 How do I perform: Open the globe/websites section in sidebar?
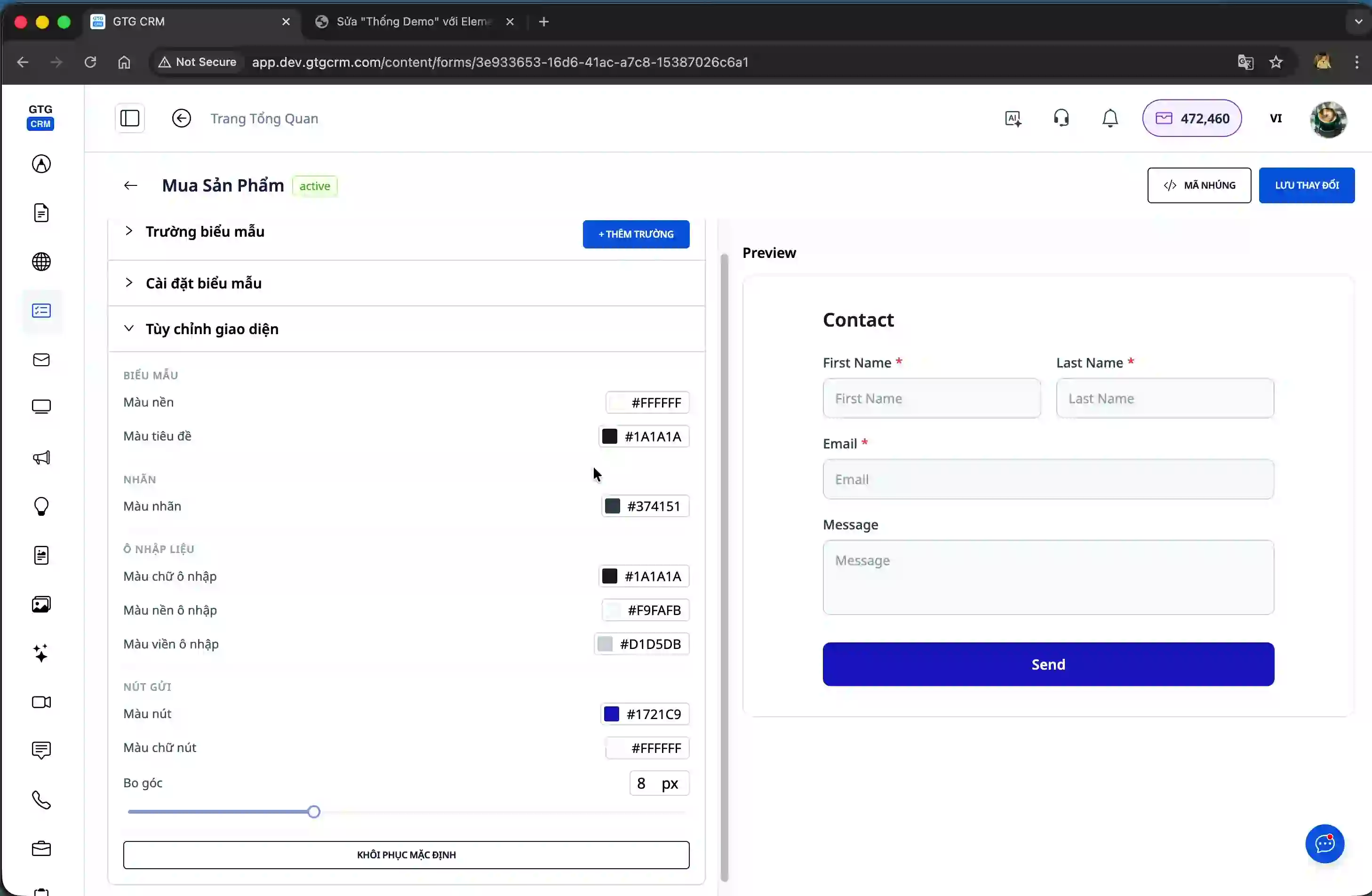pyautogui.click(x=41, y=261)
